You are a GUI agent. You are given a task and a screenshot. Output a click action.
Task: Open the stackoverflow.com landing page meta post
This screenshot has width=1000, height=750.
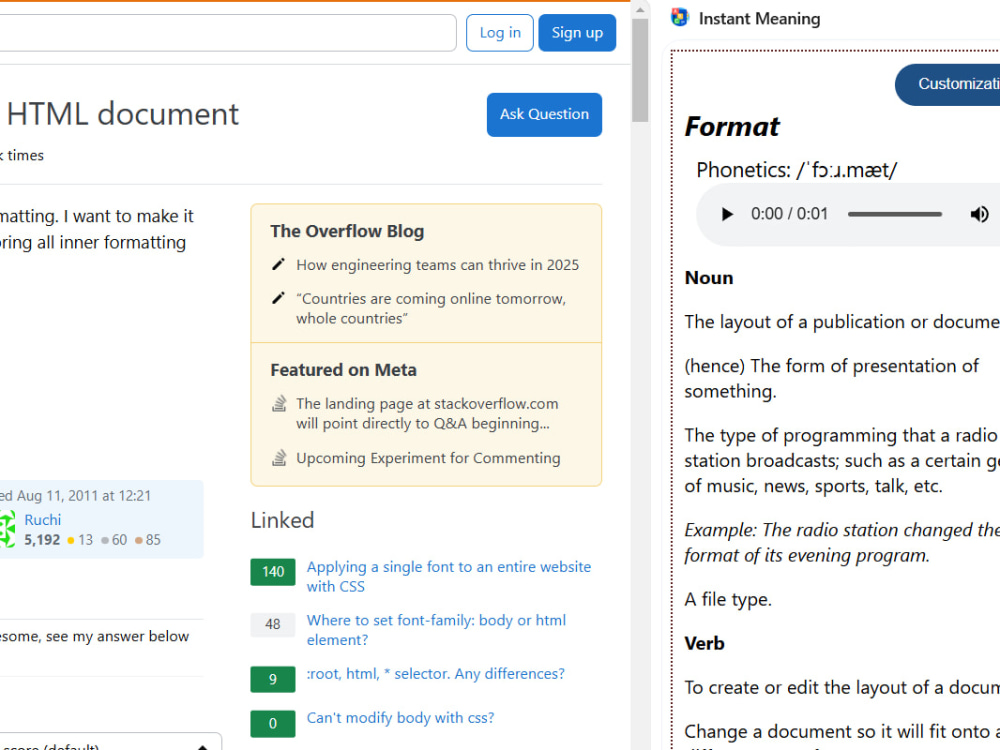(x=427, y=413)
